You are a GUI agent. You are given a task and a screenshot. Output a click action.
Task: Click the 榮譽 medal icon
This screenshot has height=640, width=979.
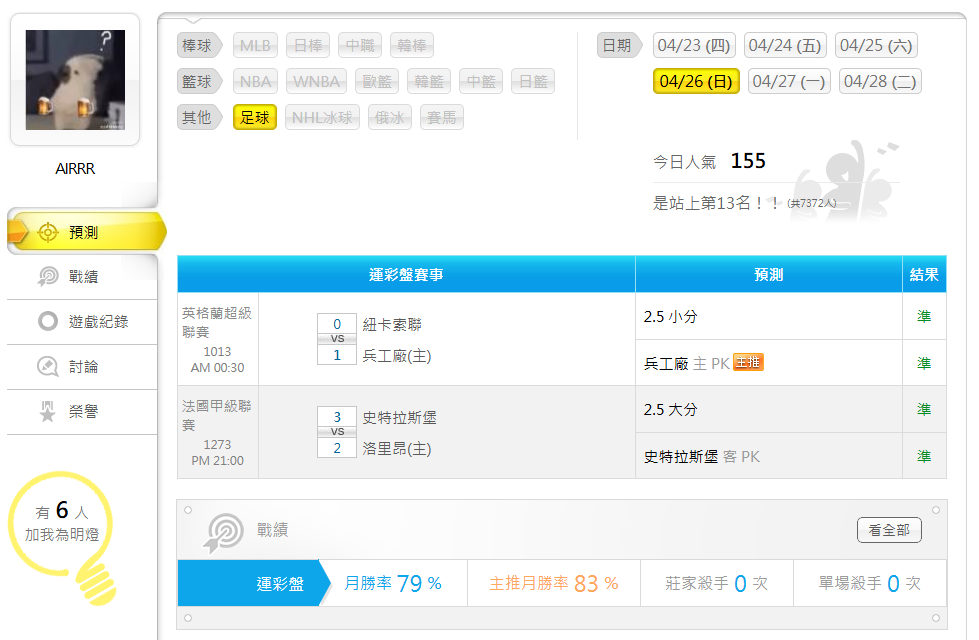(x=47, y=411)
